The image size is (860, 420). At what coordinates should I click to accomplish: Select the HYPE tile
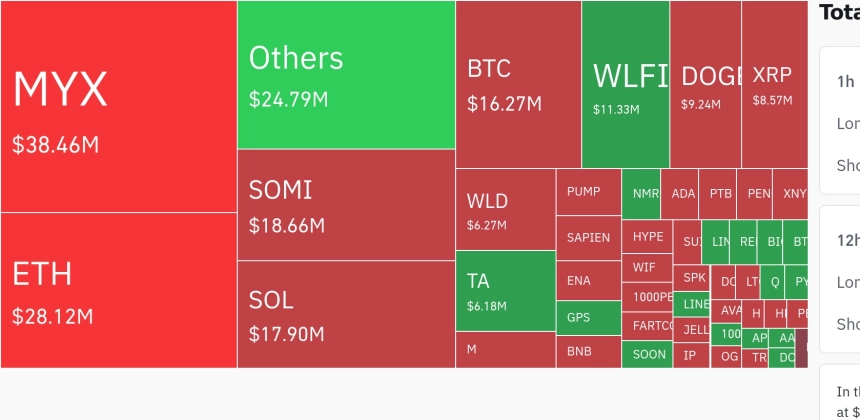coord(647,237)
